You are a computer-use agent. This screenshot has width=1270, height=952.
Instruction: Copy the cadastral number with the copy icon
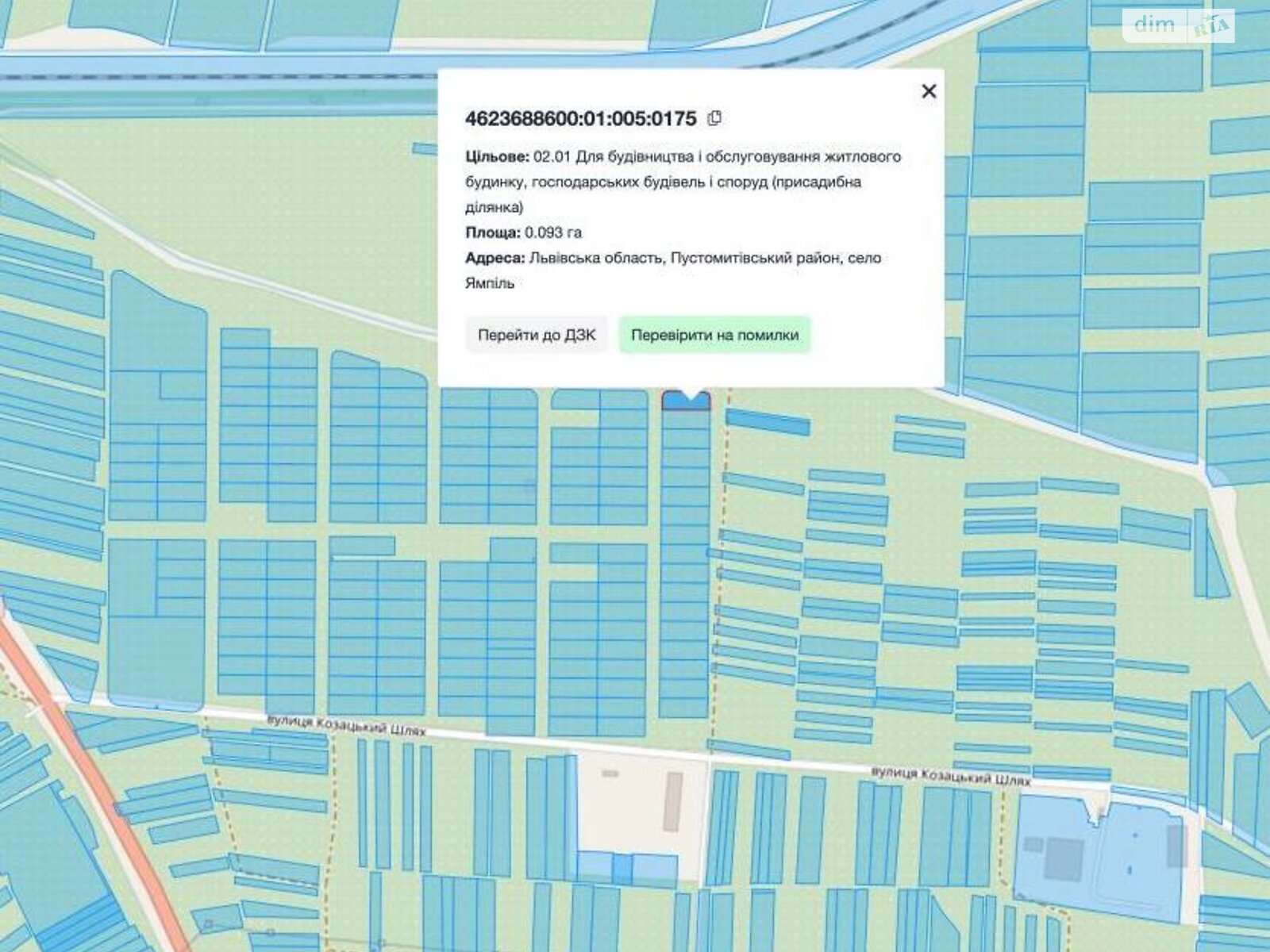coord(714,118)
